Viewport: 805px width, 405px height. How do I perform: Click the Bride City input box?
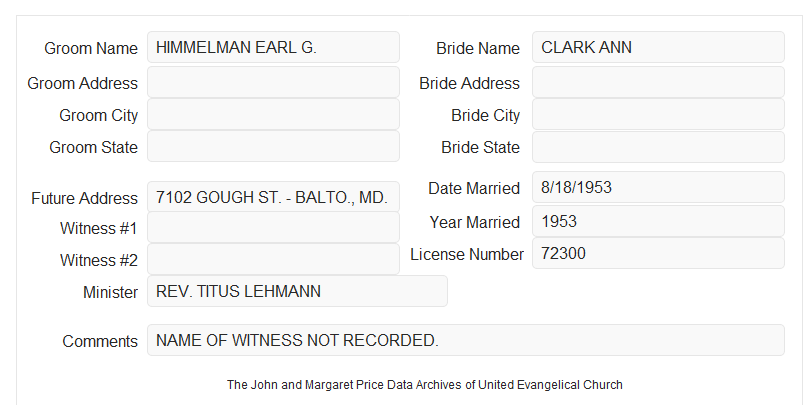658,114
